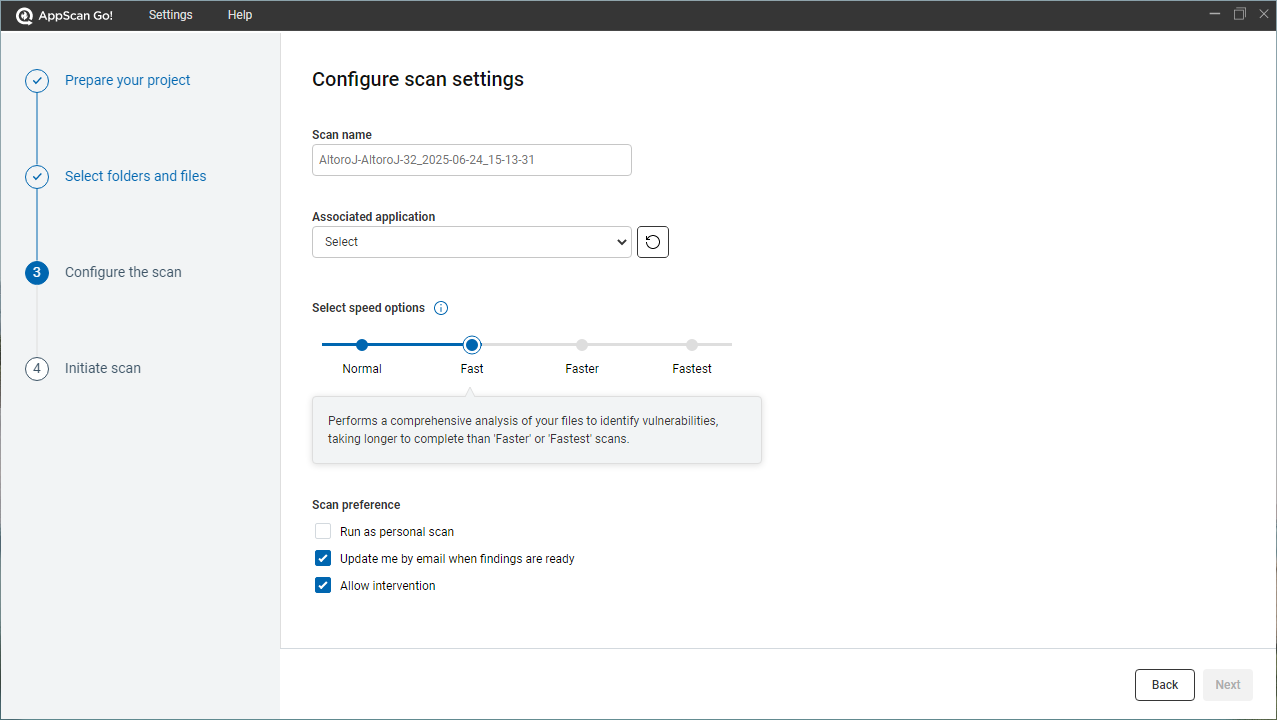Click the Select folders and files checkmark icon
The image size is (1277, 720).
pyautogui.click(x=37, y=177)
